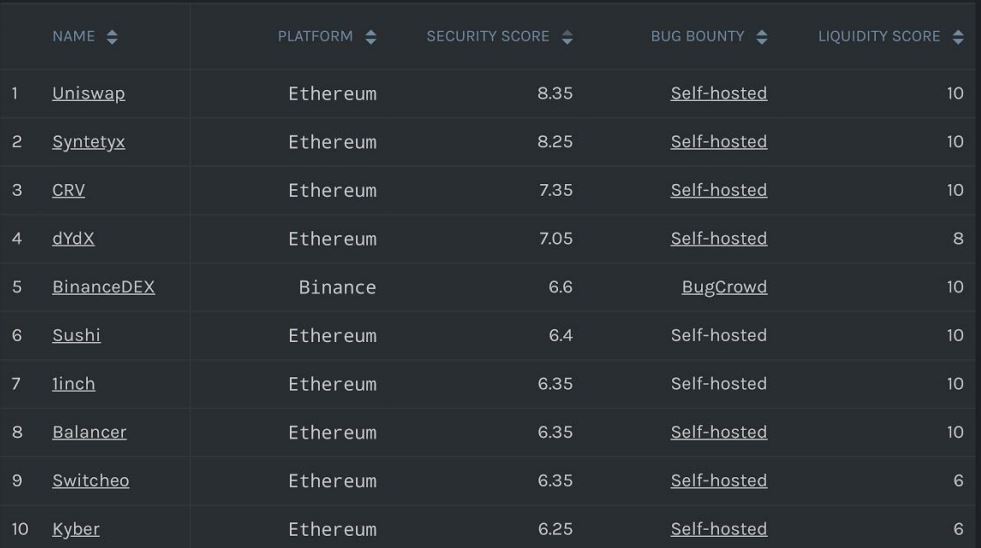The image size is (981, 548).
Task: Click the LIQUIDITY SCORE header label
Action: tap(879, 36)
